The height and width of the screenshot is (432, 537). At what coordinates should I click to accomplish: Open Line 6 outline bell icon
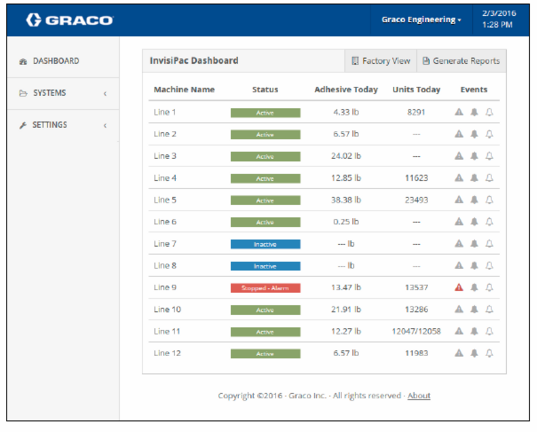pos(489,221)
